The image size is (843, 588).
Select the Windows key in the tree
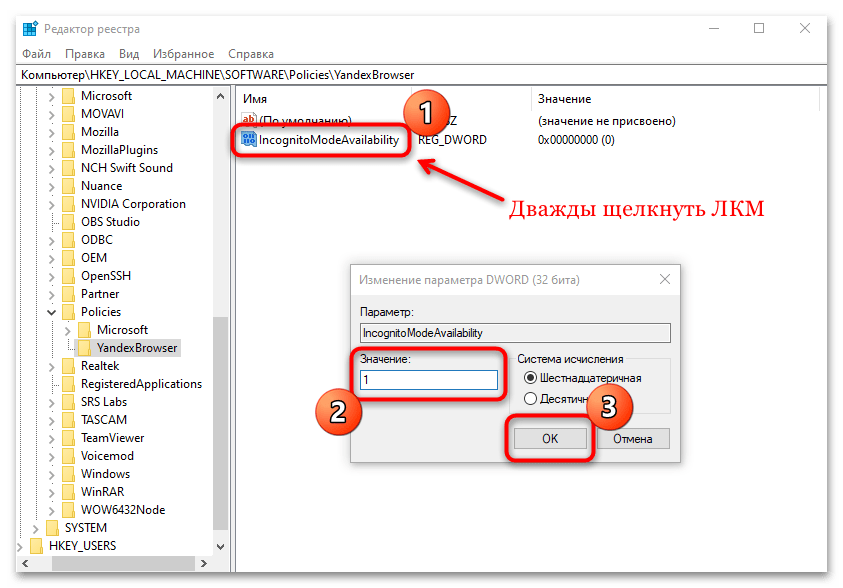(105, 474)
